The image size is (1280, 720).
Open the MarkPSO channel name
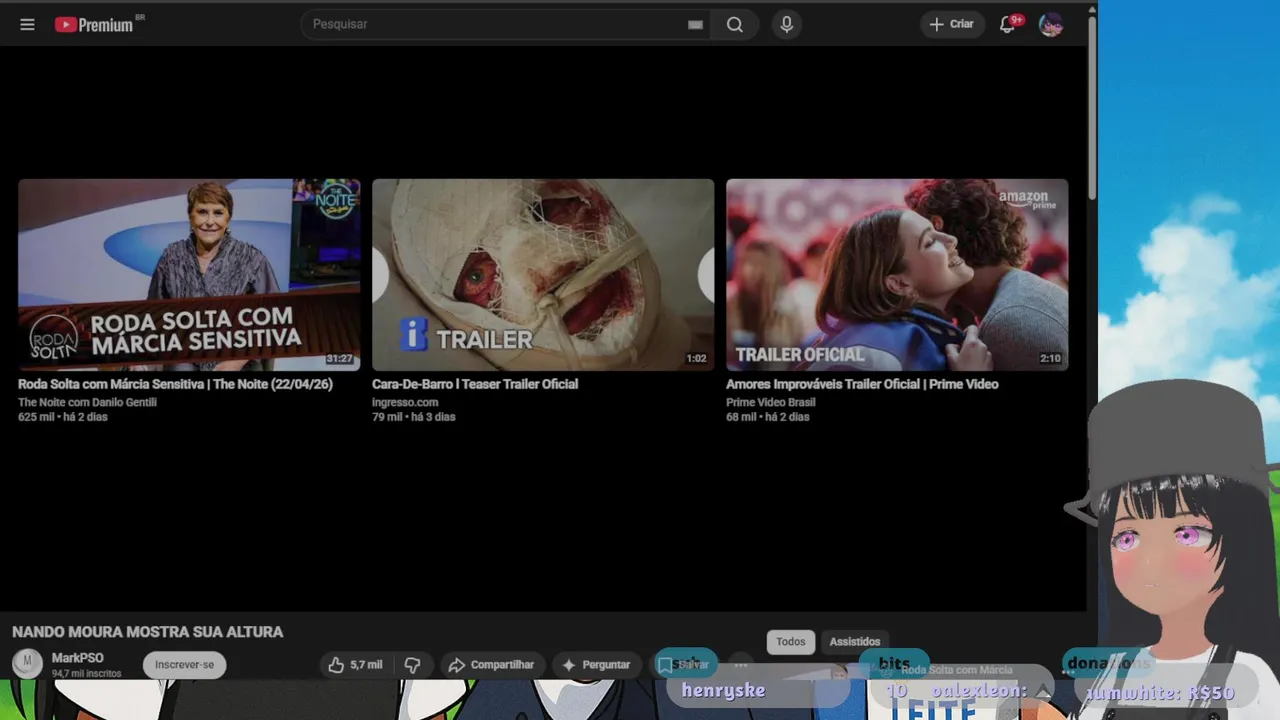[x=77, y=658]
